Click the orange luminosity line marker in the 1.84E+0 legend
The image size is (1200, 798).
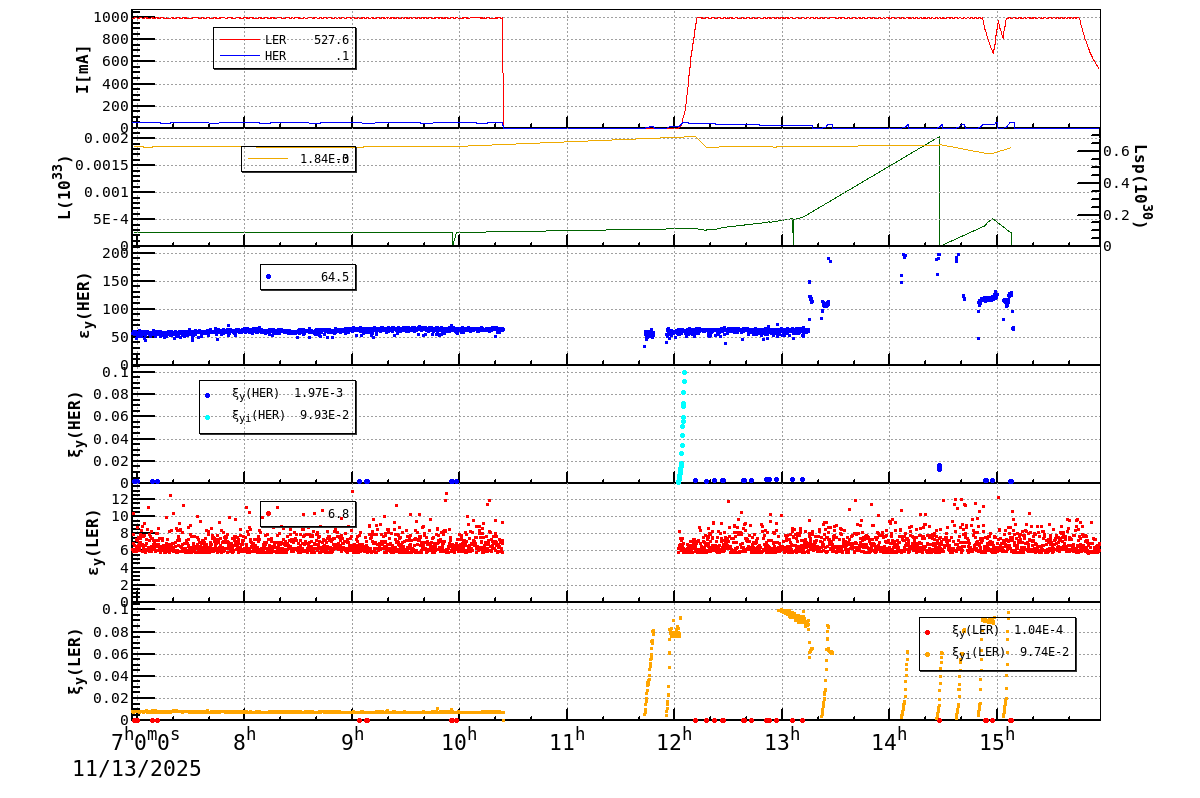tap(270, 159)
